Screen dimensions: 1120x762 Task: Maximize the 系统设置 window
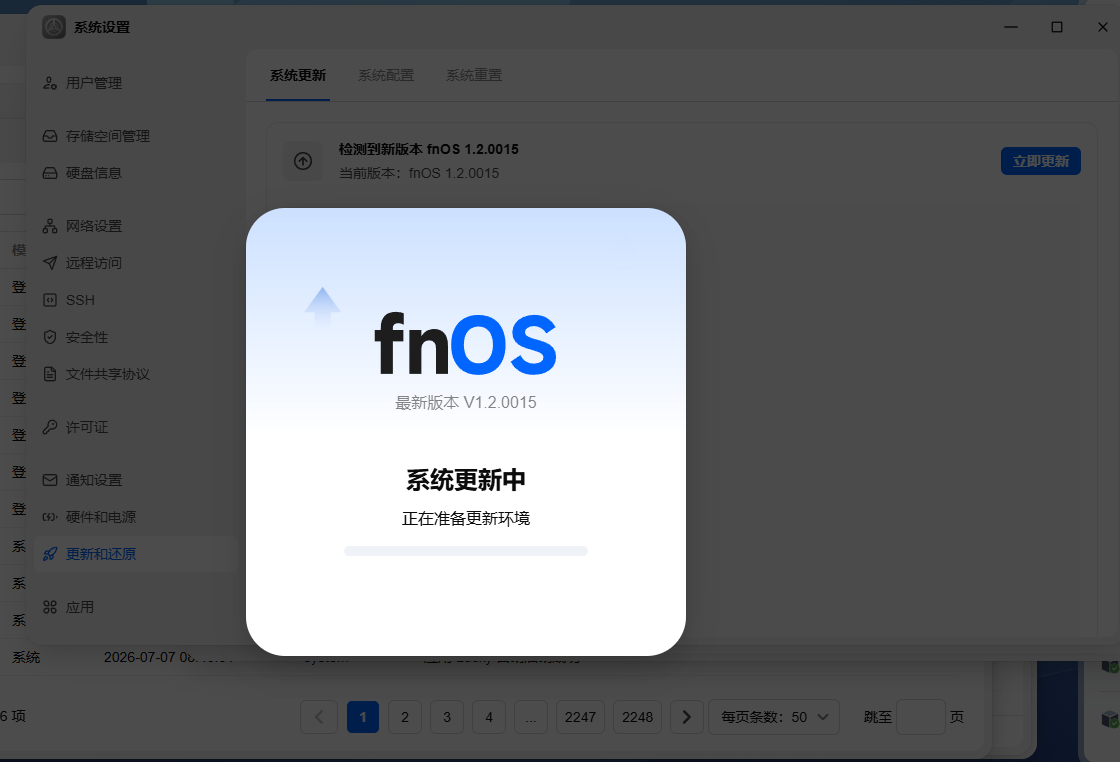[x=1057, y=27]
